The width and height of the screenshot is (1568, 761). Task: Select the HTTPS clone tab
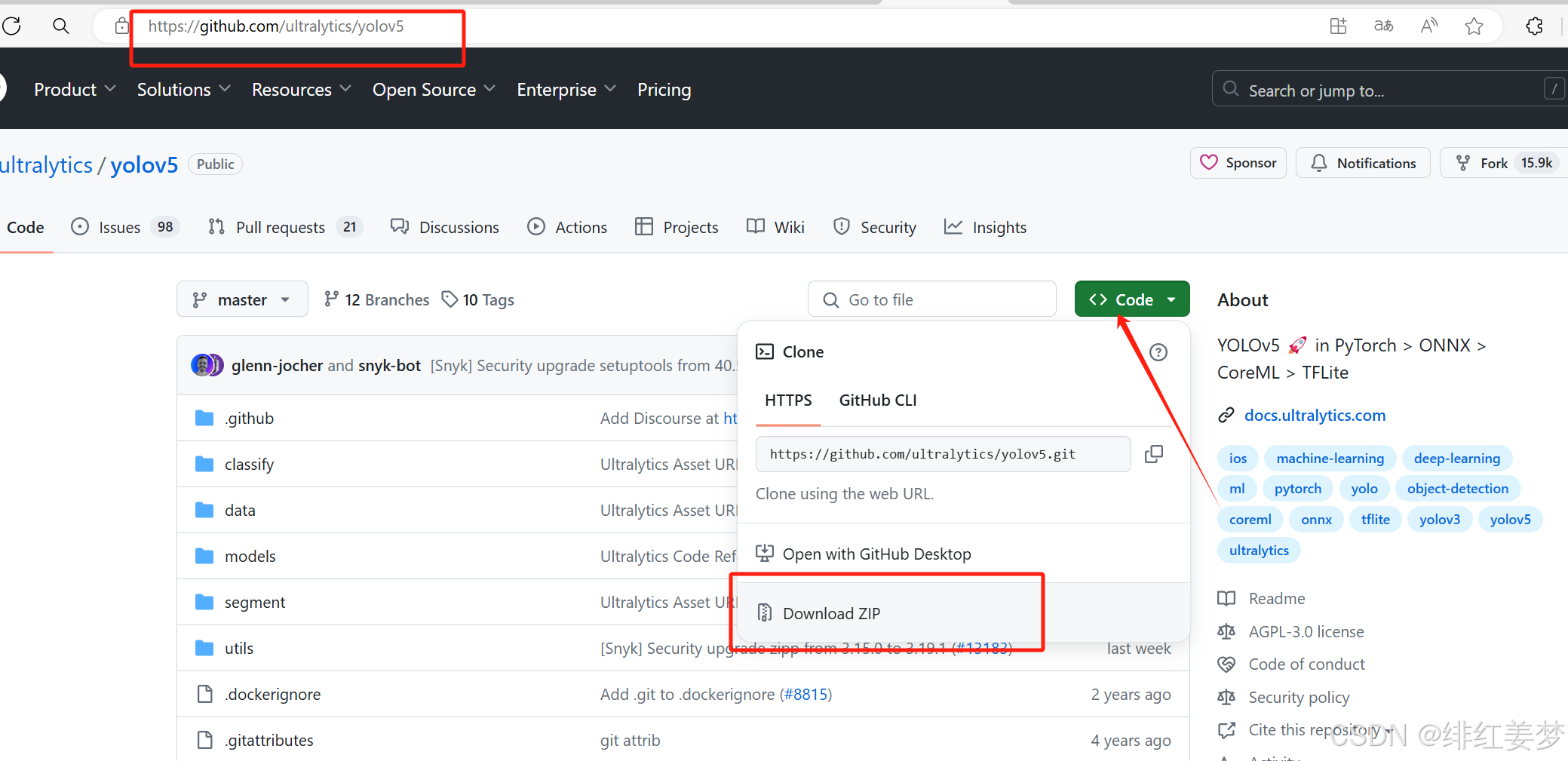click(x=788, y=400)
